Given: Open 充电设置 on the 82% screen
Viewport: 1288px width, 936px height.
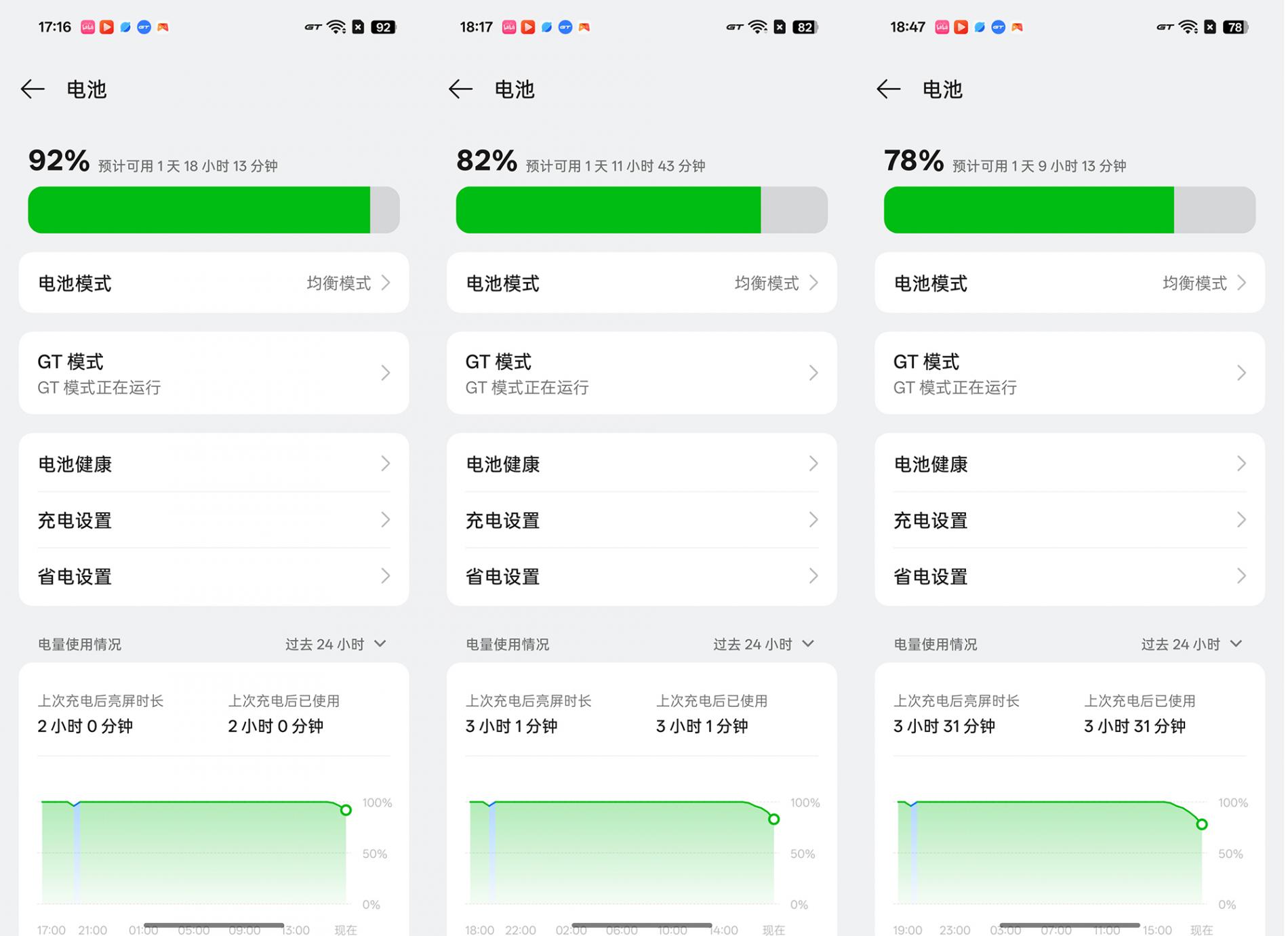Looking at the screenshot, I should tap(641, 520).
